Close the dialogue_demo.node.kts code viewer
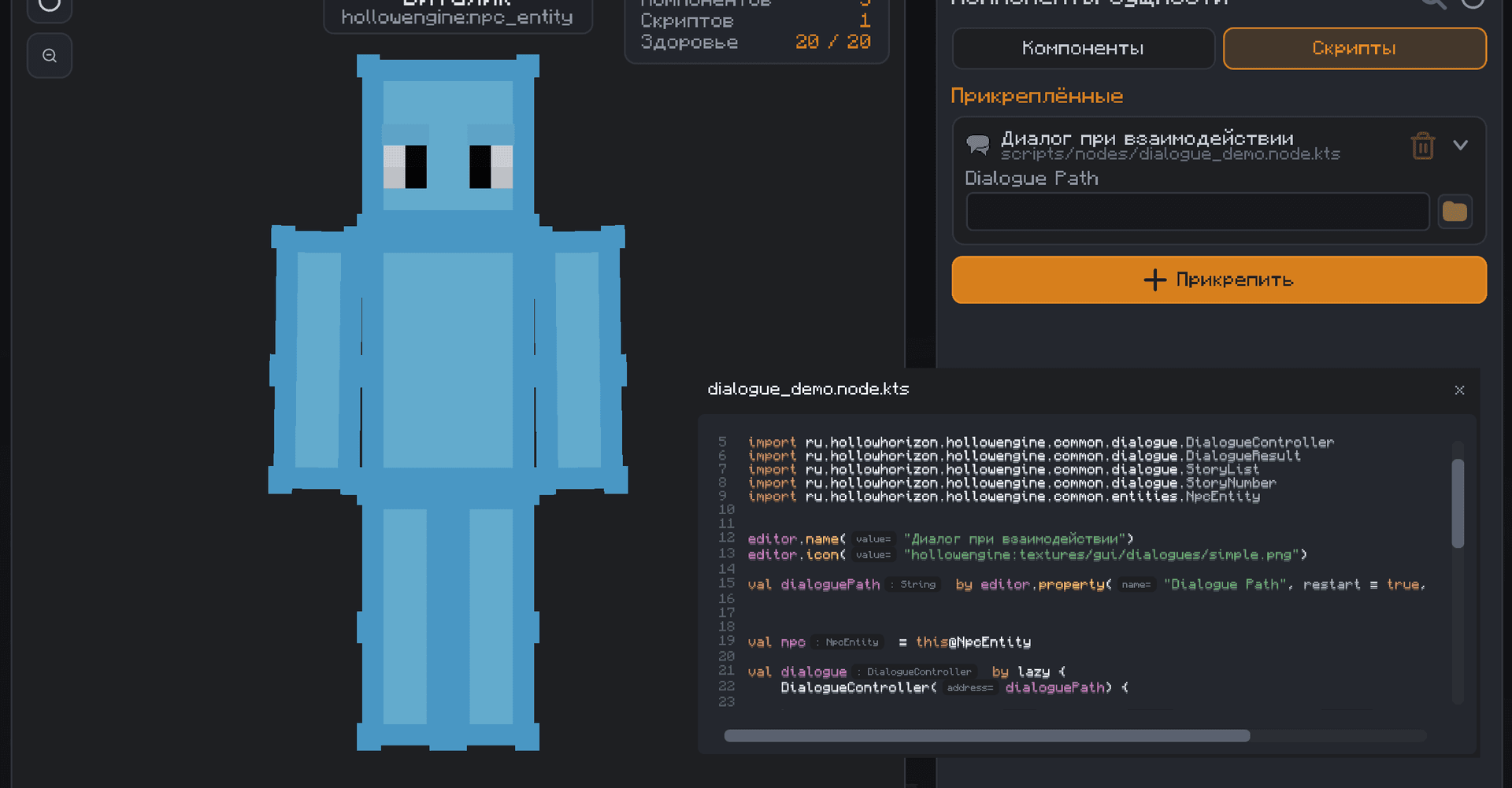Image resolution: width=1512 pixels, height=788 pixels. click(x=1459, y=390)
